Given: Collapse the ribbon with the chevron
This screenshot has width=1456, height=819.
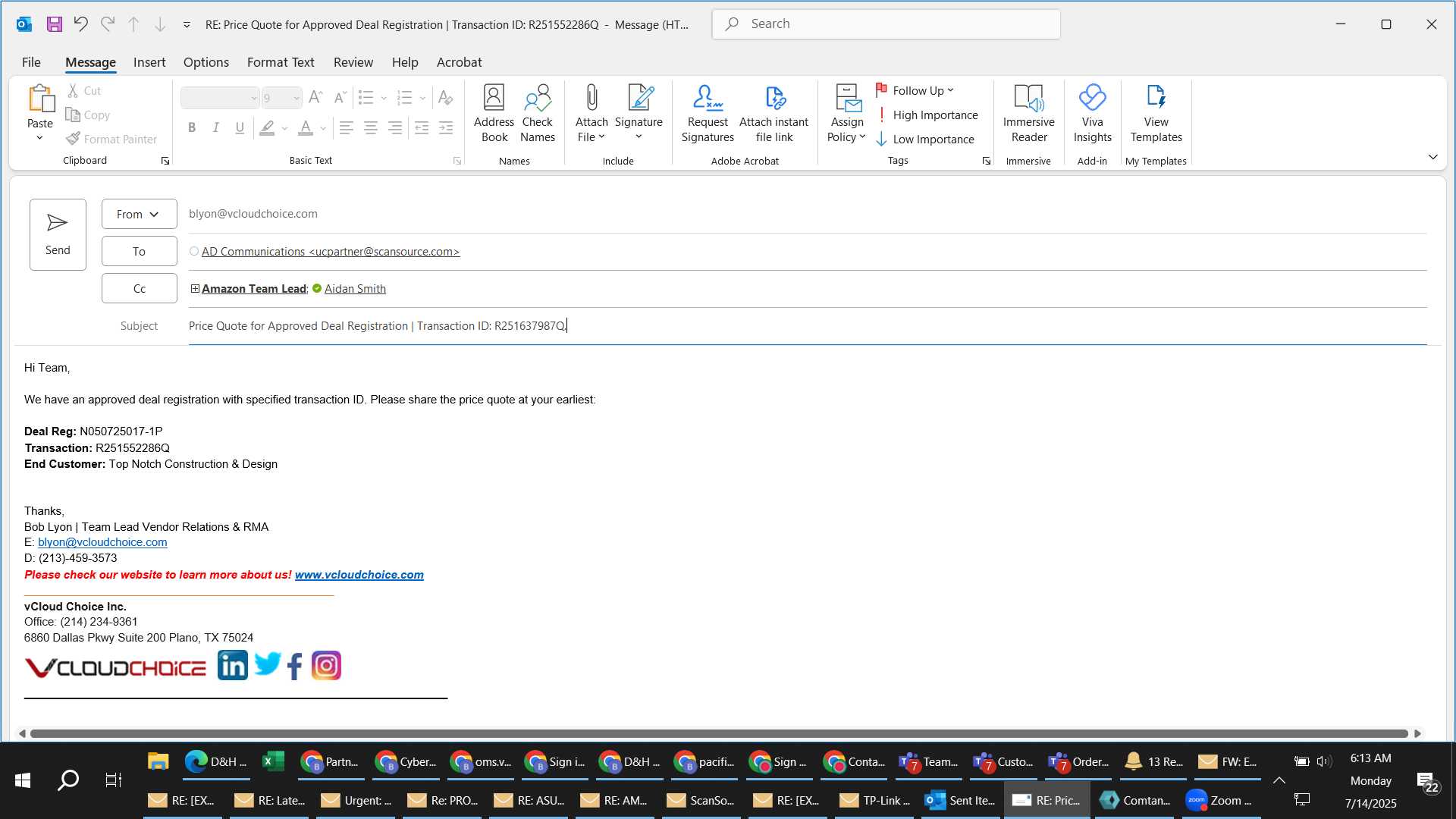Looking at the screenshot, I should click(x=1432, y=157).
